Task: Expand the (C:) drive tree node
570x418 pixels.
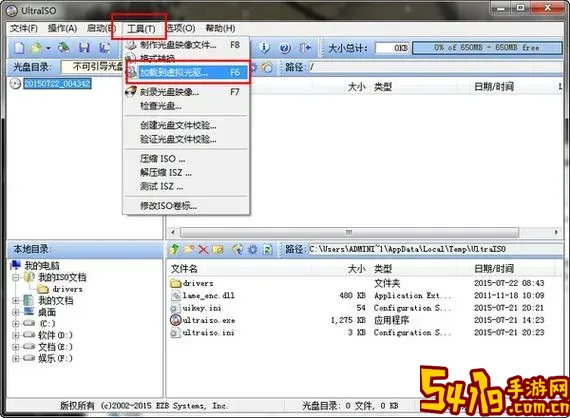Action: coord(15,323)
